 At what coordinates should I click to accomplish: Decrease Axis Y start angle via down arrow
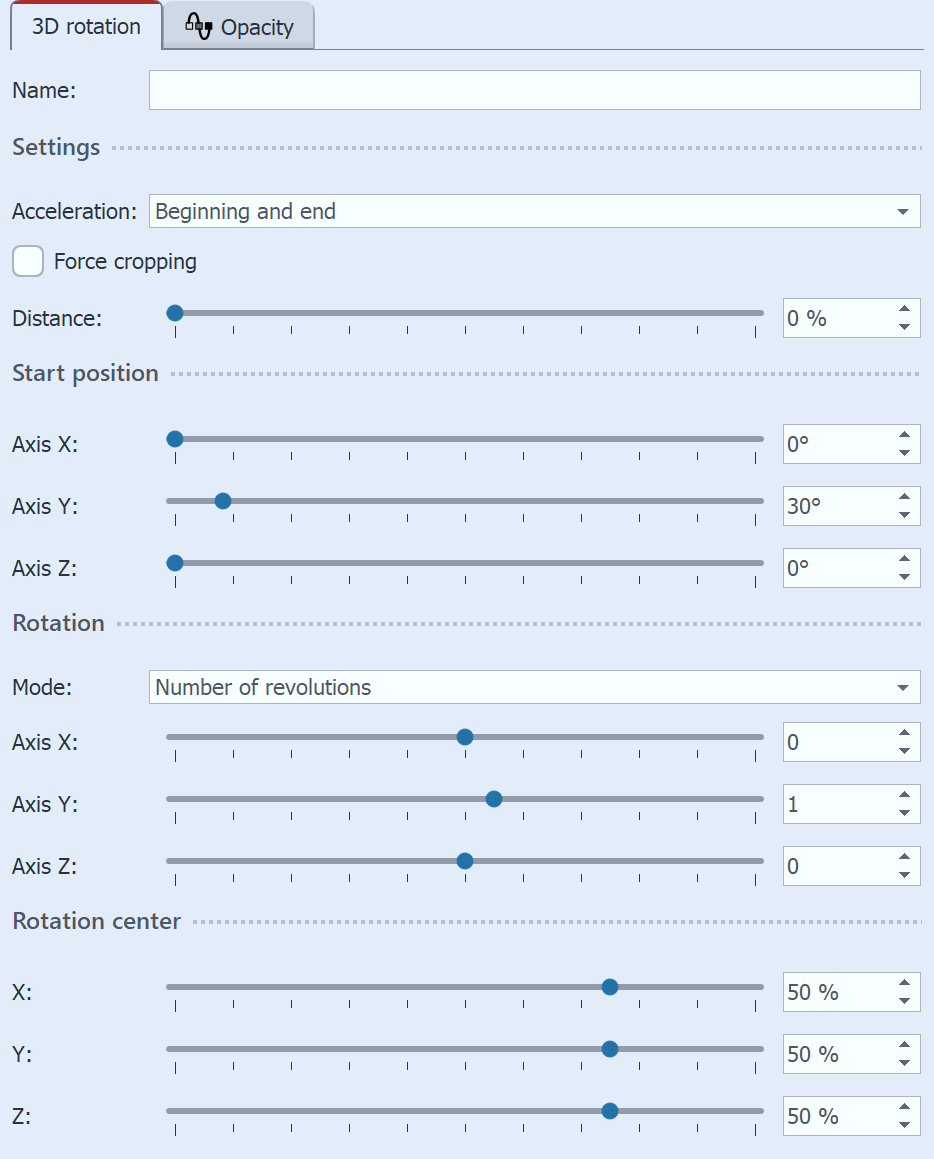(x=906, y=514)
